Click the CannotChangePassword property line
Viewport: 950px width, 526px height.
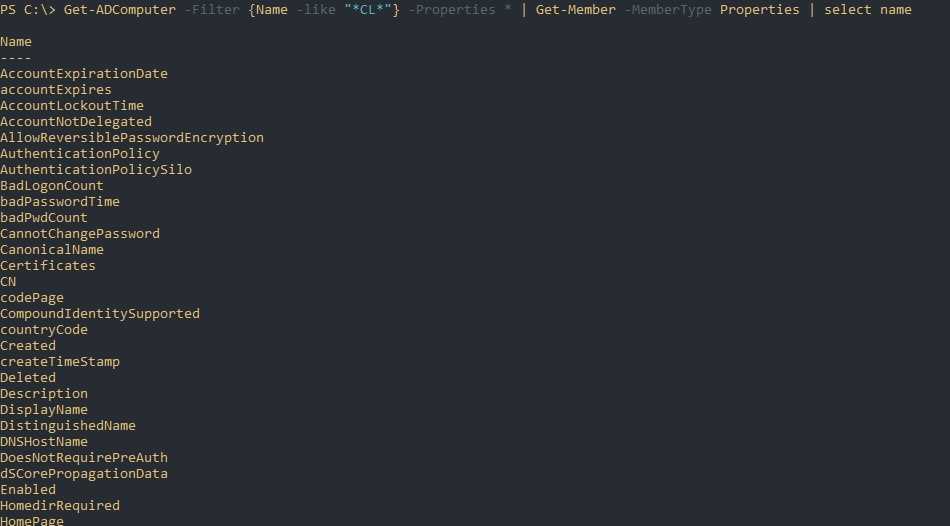point(80,234)
